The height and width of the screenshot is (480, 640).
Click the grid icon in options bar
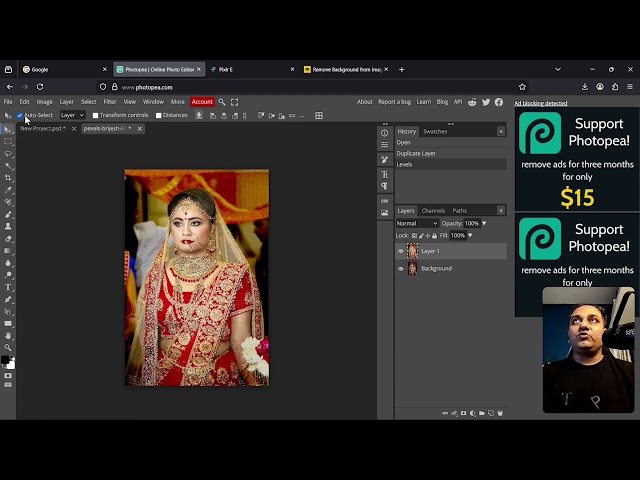319,116
